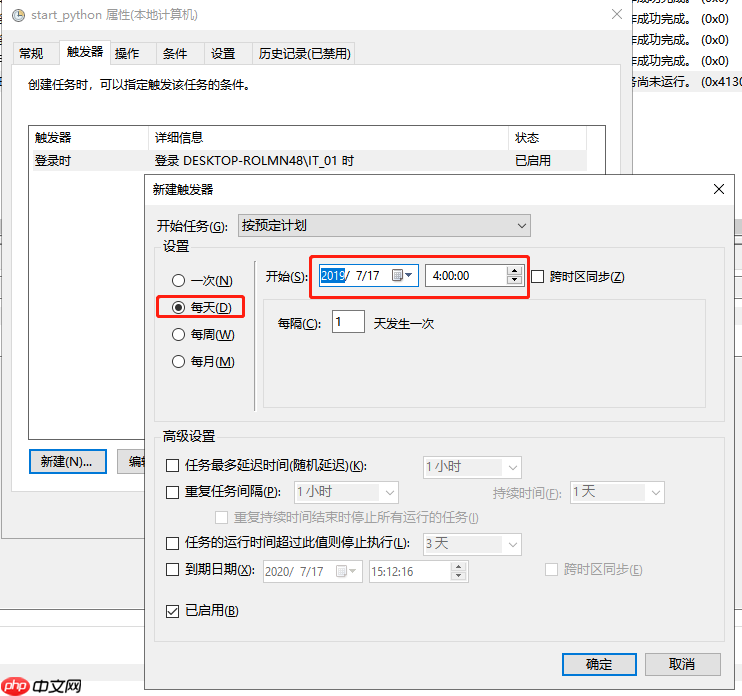Enable 任务最多延迟时间(随机延迟) checkbox
This screenshot has height=696, width=742.
point(172,466)
